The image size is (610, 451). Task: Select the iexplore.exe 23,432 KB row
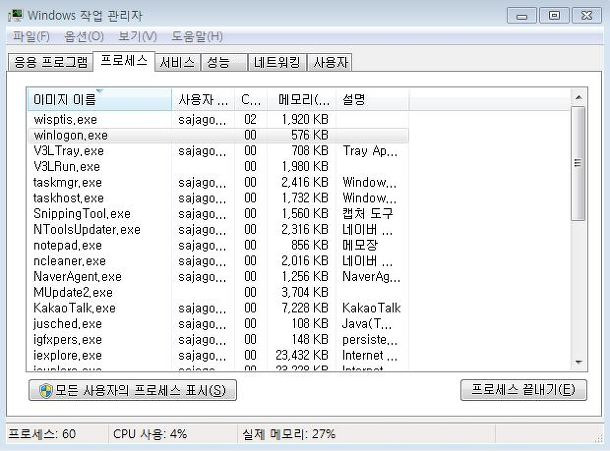click(218, 355)
